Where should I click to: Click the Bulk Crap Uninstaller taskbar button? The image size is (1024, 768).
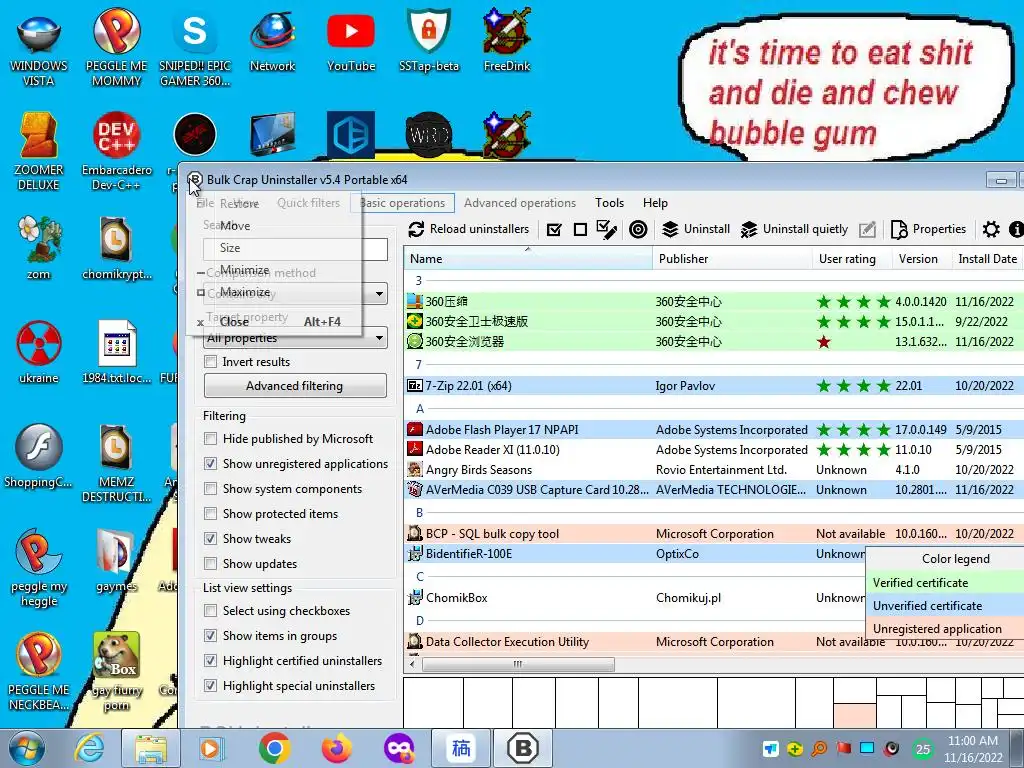[x=522, y=748]
